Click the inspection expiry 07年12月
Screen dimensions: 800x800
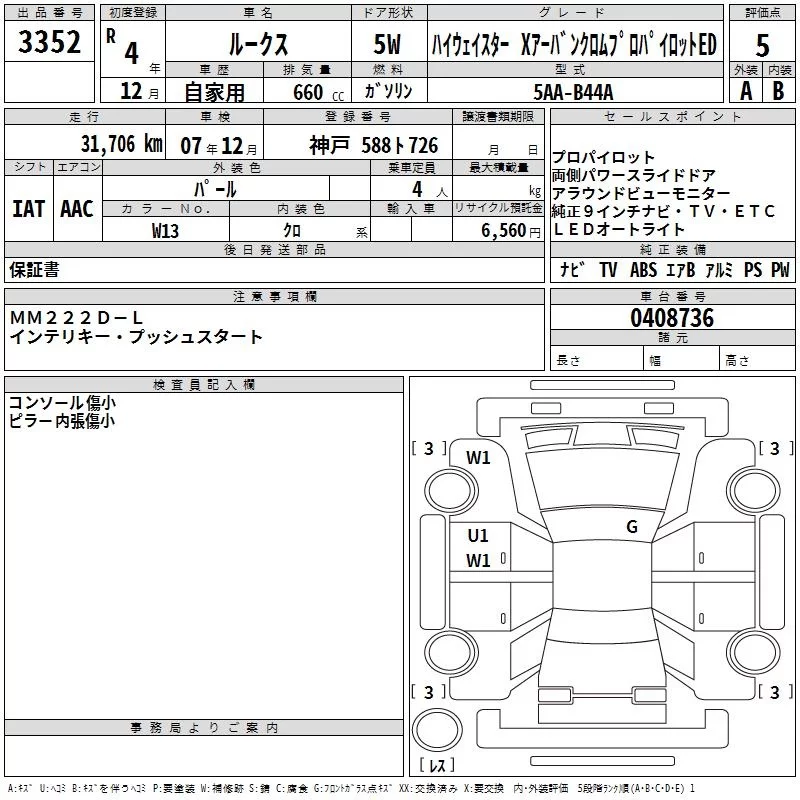(x=219, y=146)
